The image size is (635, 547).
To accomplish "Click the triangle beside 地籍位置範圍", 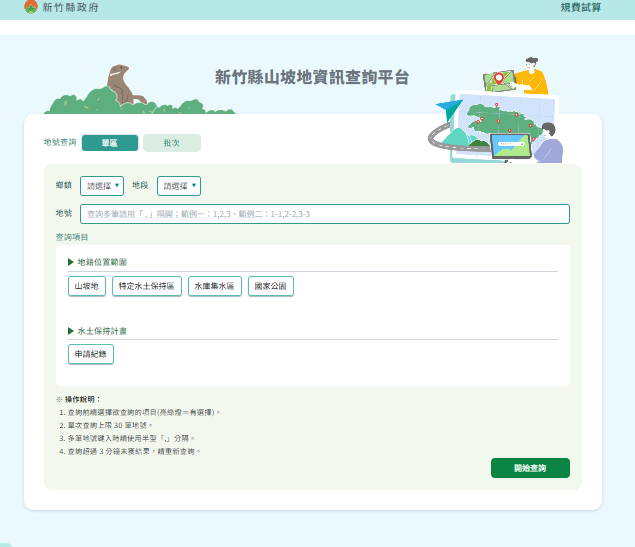I will pos(71,261).
